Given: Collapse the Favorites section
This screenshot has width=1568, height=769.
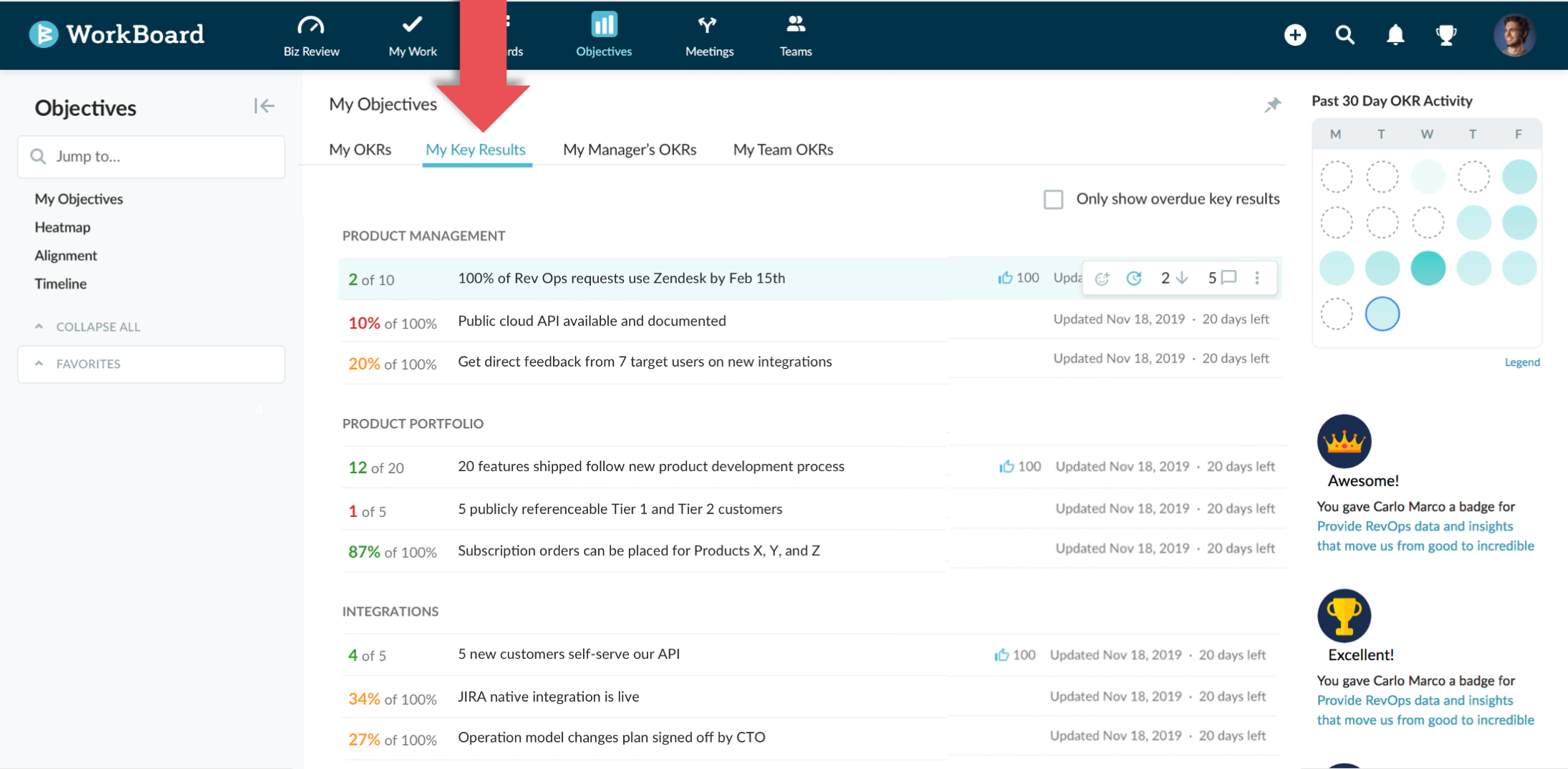Looking at the screenshot, I should [151, 364].
